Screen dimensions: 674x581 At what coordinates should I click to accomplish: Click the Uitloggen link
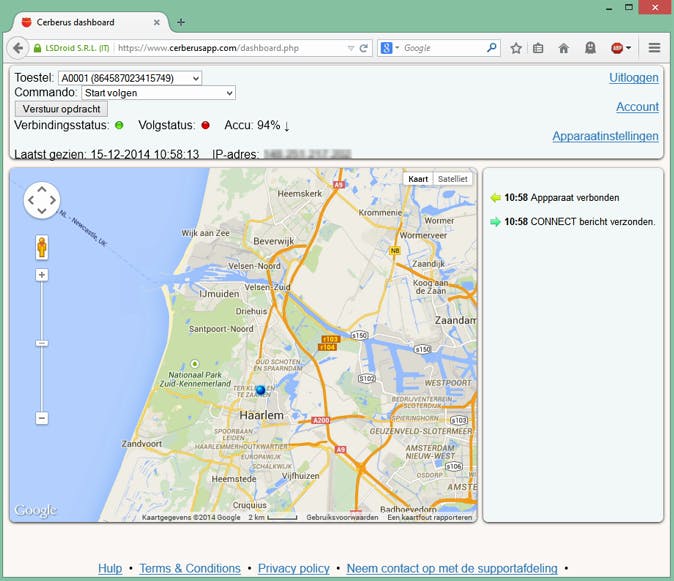tap(634, 78)
